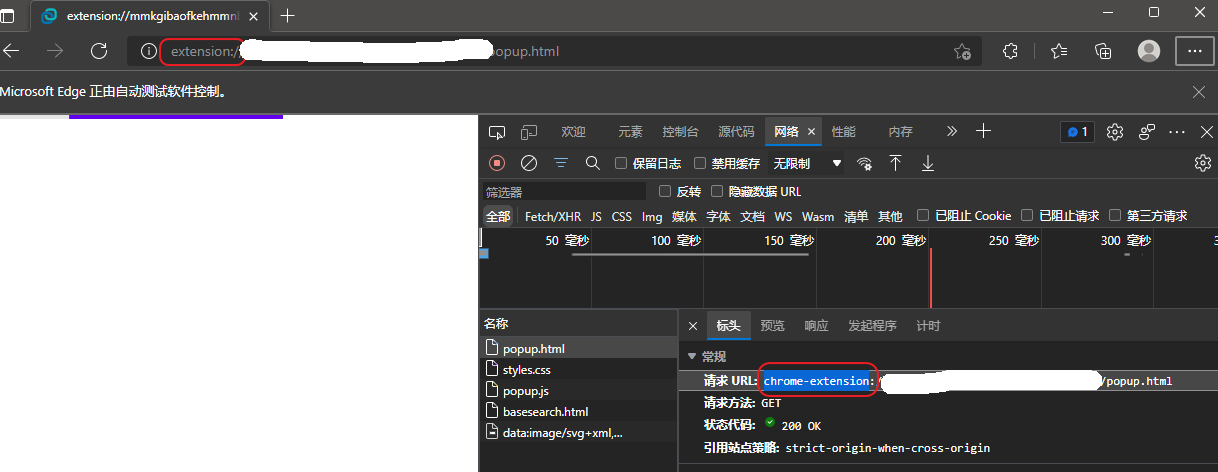Check 隐藏数据 URL option
Viewport: 1218px width, 472px height.
point(717,191)
